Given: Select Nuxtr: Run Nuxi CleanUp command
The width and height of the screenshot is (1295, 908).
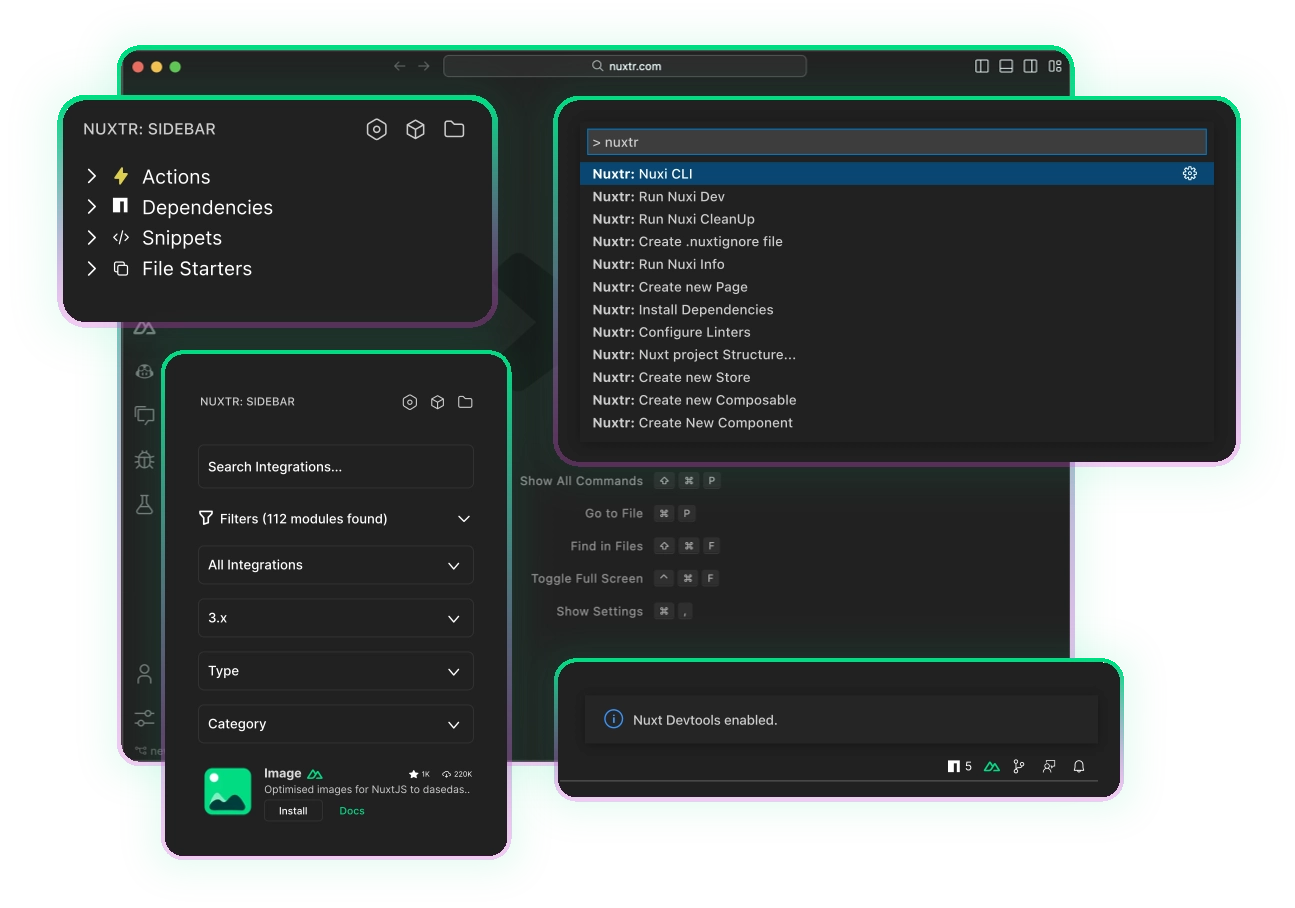Looking at the screenshot, I should [896, 219].
